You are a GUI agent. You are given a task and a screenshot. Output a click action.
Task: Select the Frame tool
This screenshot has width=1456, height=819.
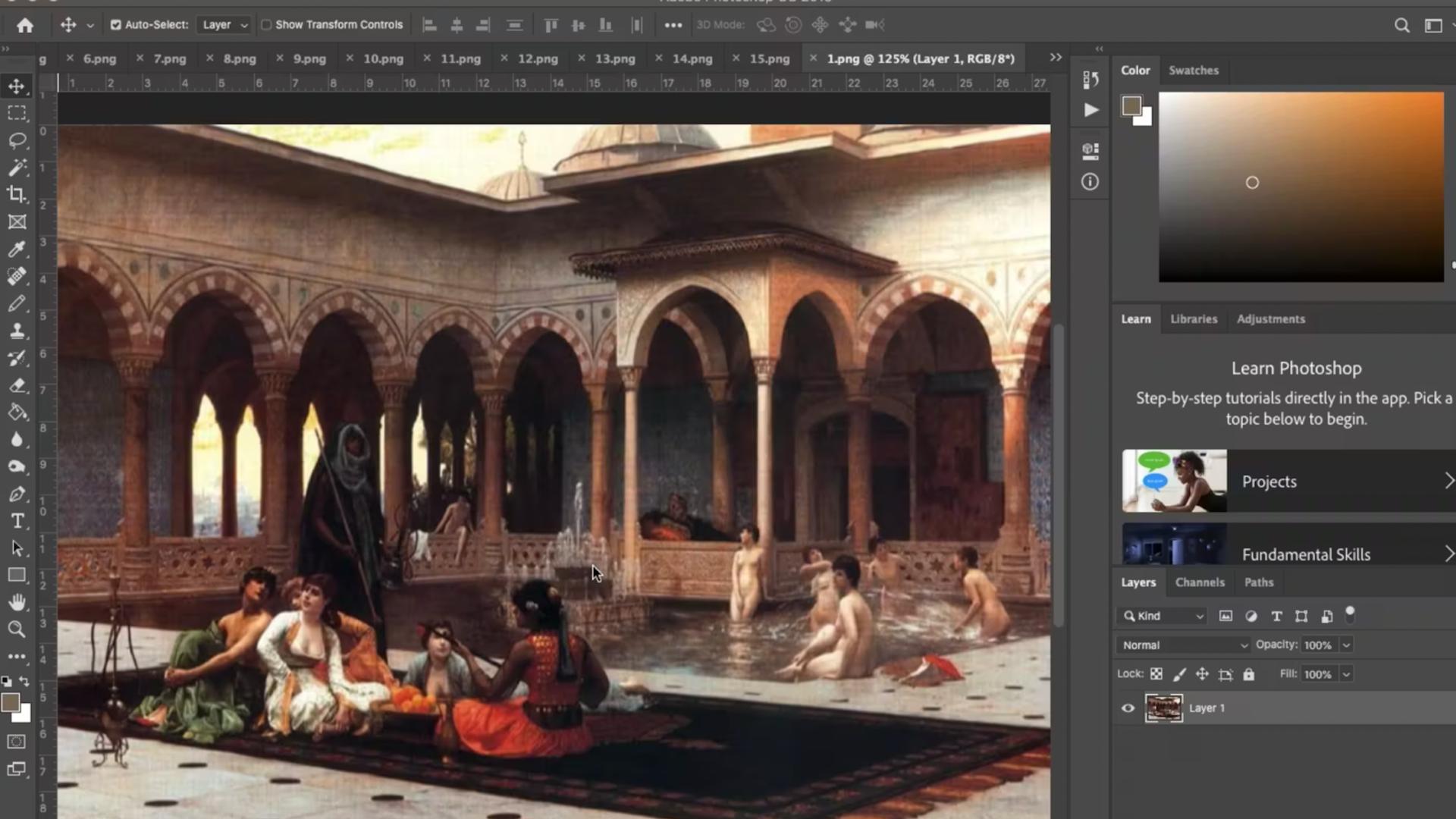point(17,222)
